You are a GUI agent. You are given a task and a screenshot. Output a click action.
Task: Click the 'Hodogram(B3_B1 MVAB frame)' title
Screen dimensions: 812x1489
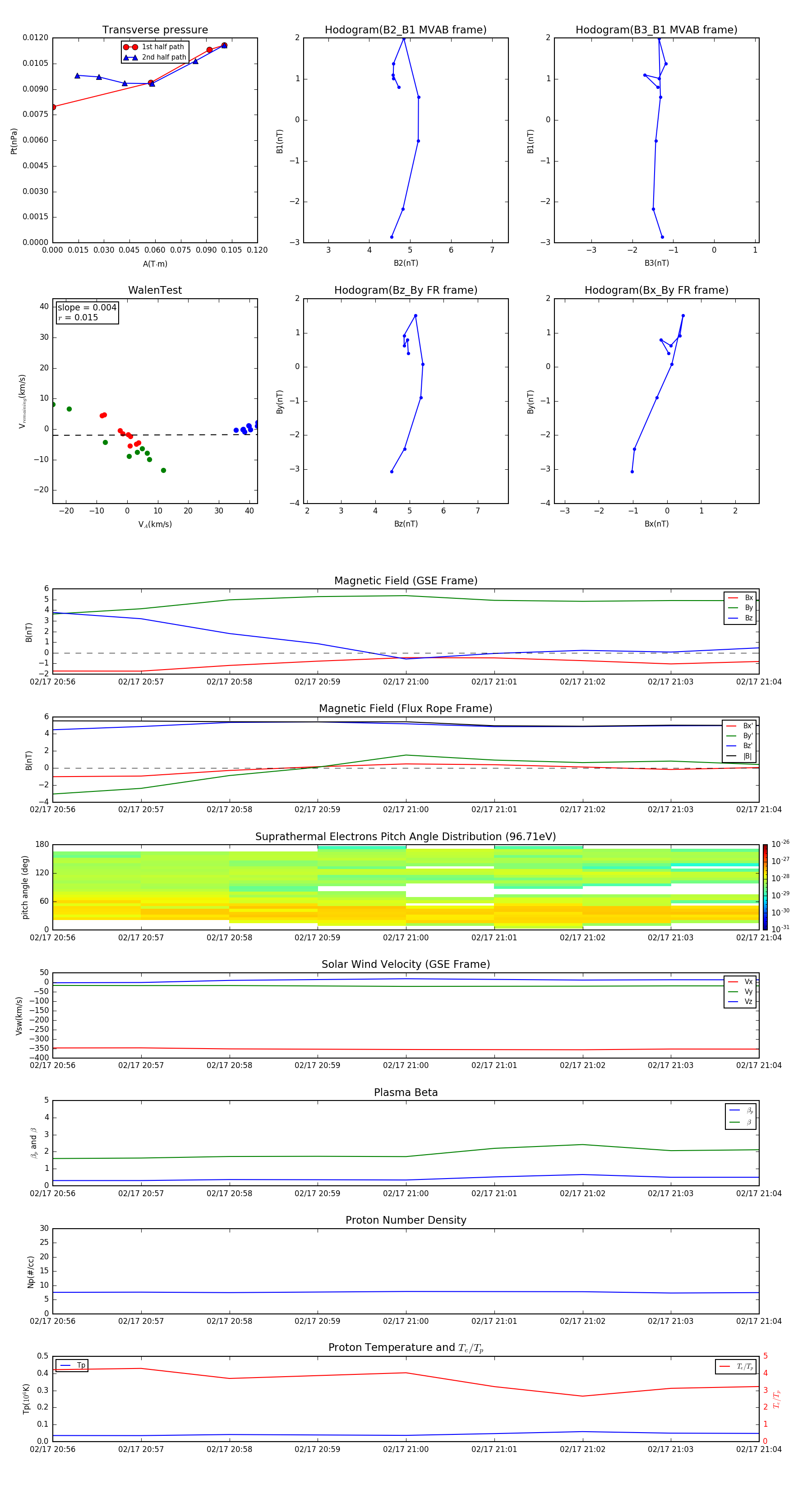[x=656, y=30]
